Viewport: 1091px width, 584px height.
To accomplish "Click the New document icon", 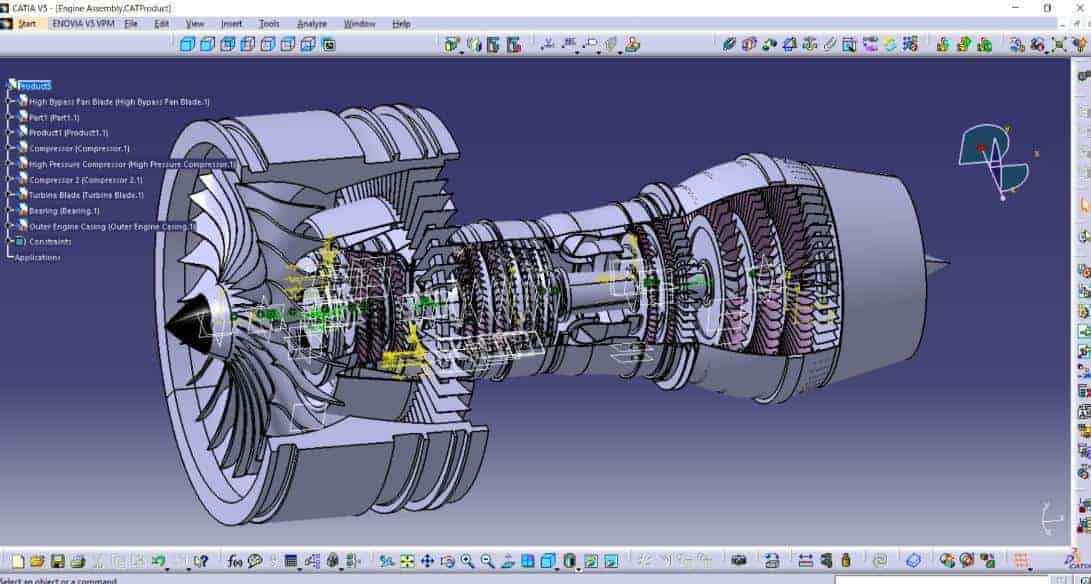I will coord(17,561).
